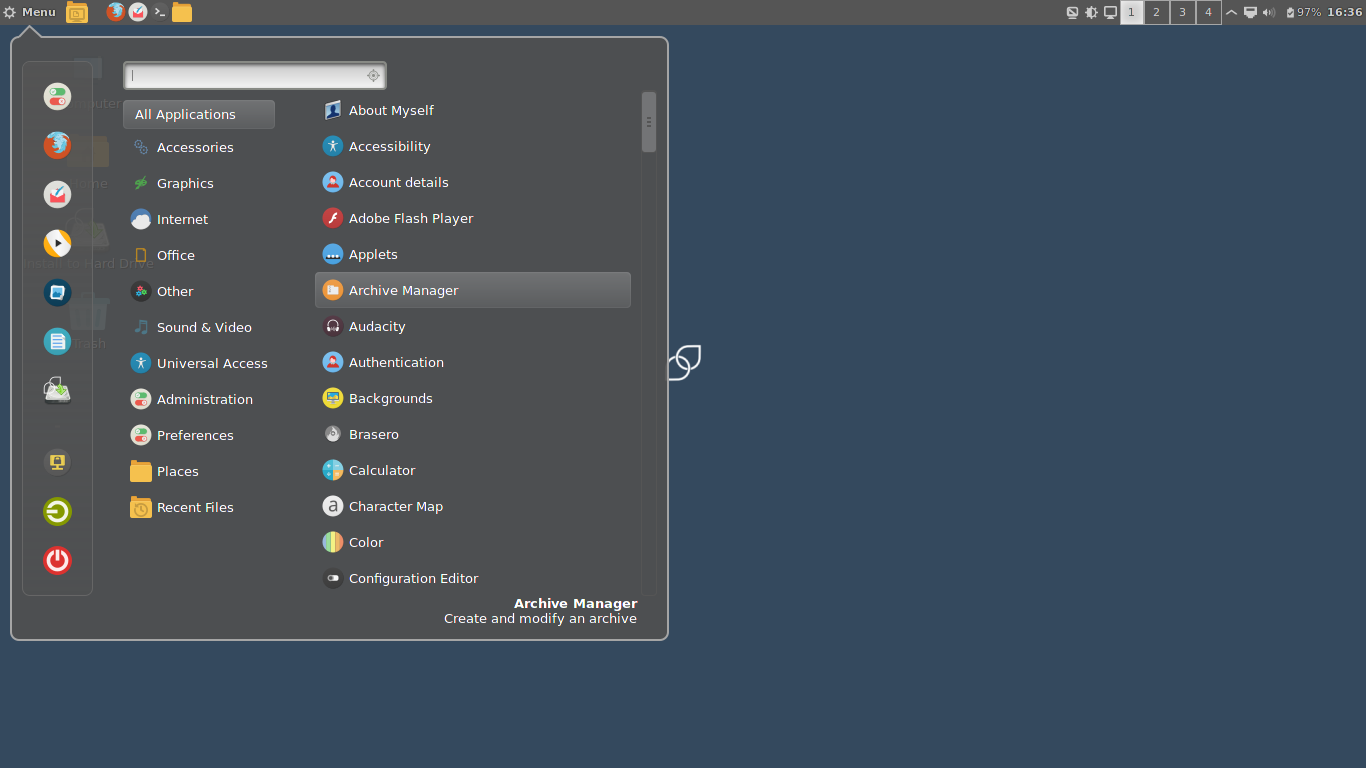1366x768 pixels.
Task: Open the sound volume applet
Action: click(x=1269, y=12)
